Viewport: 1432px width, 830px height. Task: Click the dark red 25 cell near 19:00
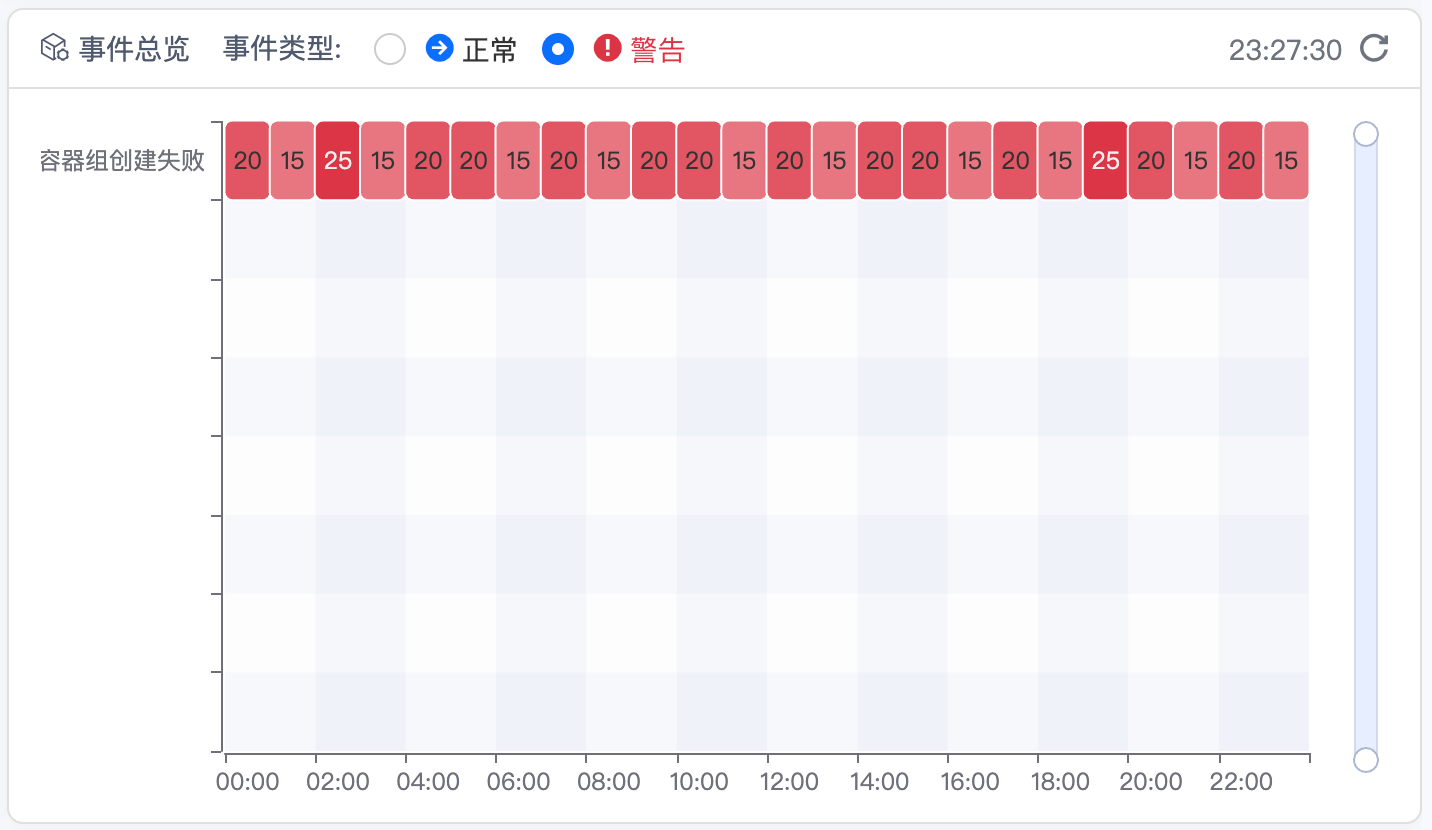[1105, 161]
